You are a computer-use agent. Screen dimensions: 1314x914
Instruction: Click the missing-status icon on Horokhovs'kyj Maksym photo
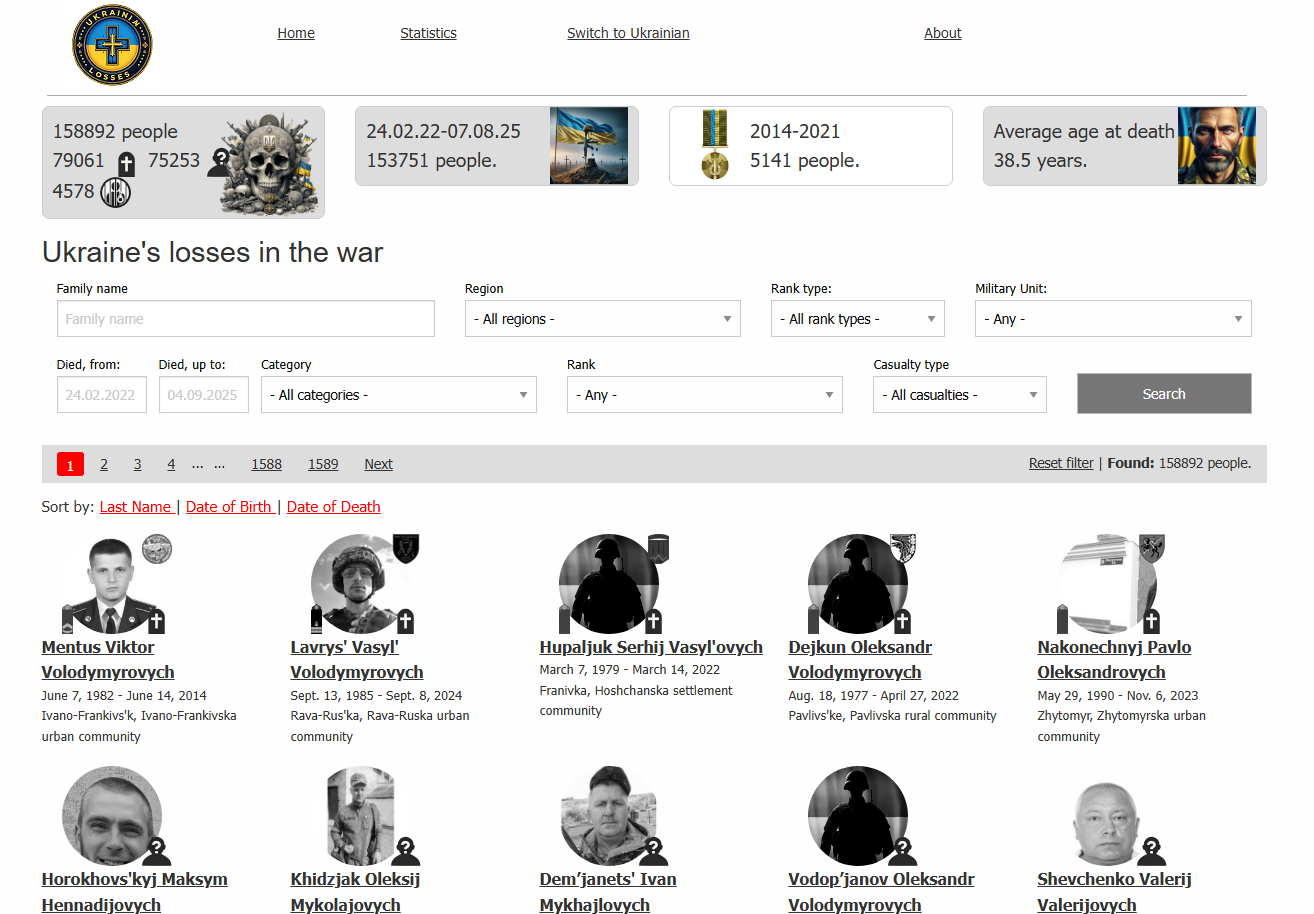click(156, 852)
